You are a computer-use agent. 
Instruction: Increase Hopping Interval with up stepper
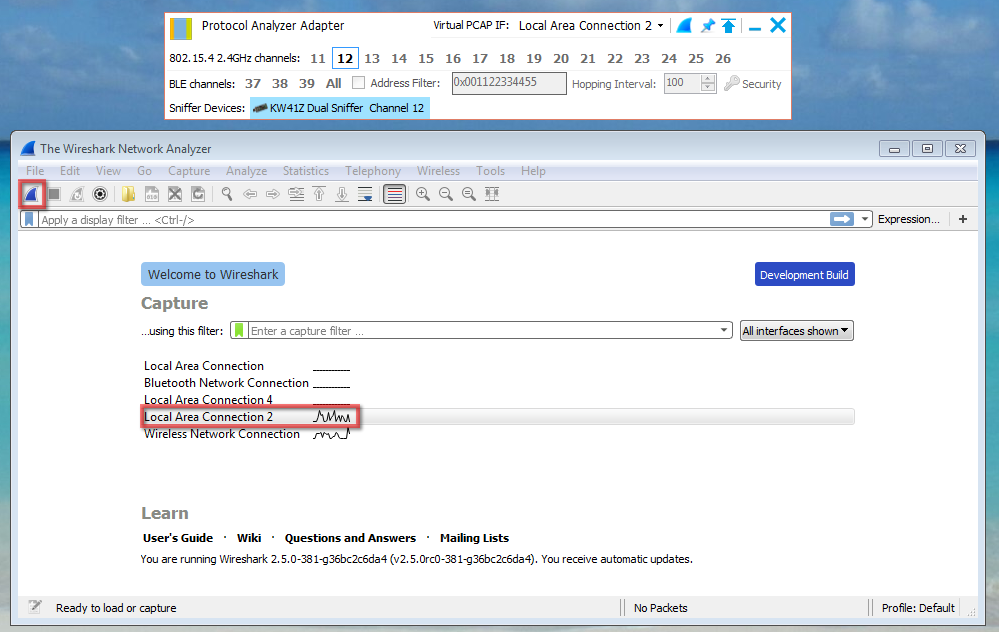pyautogui.click(x=708, y=79)
